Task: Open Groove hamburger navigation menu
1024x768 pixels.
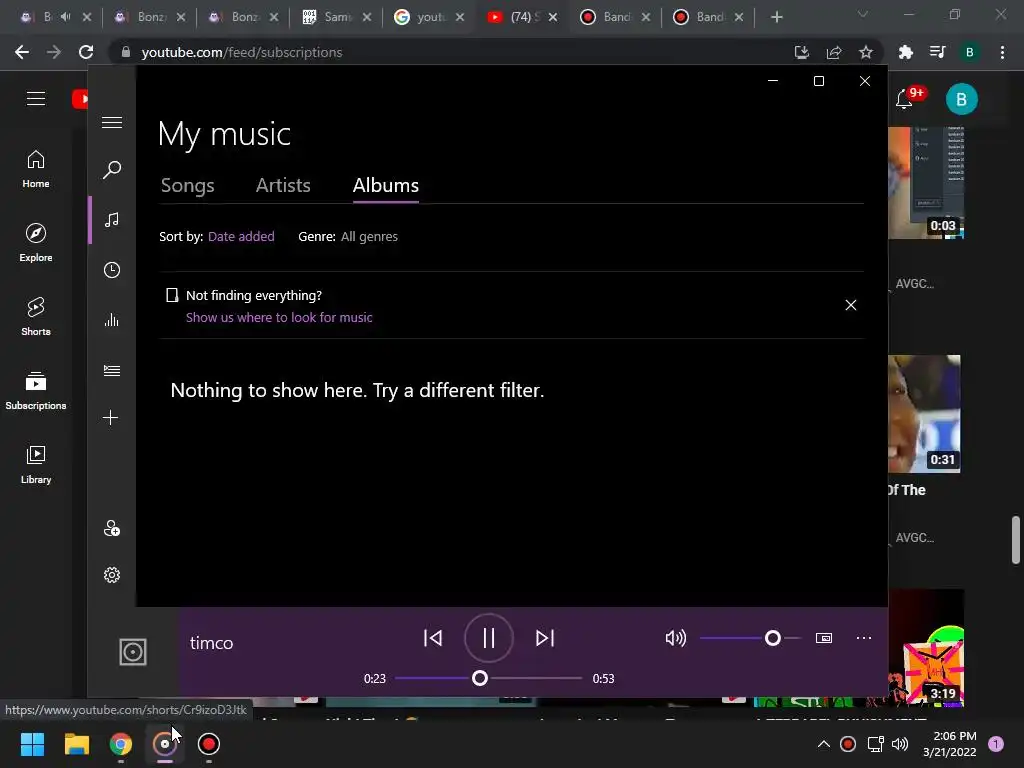Action: click(112, 122)
